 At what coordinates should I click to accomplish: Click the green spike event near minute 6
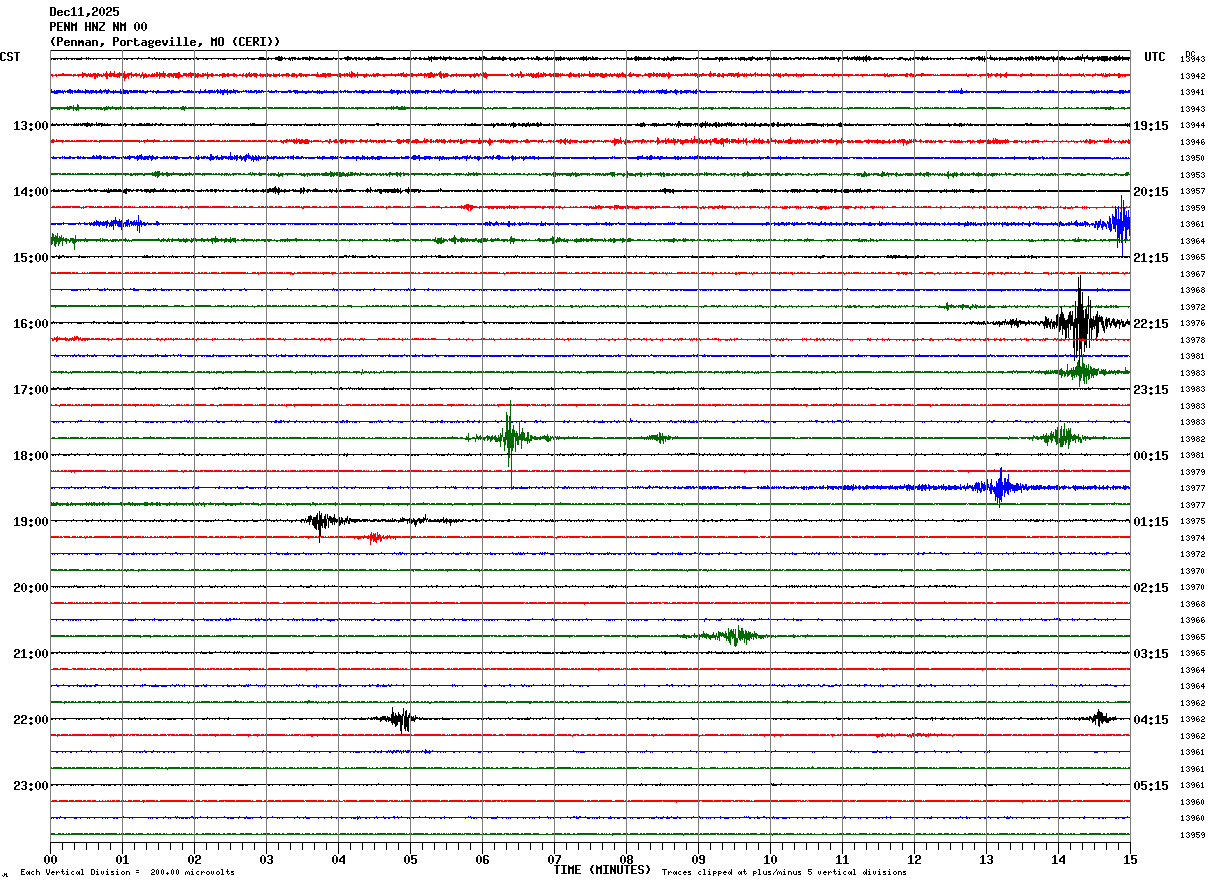510,437
